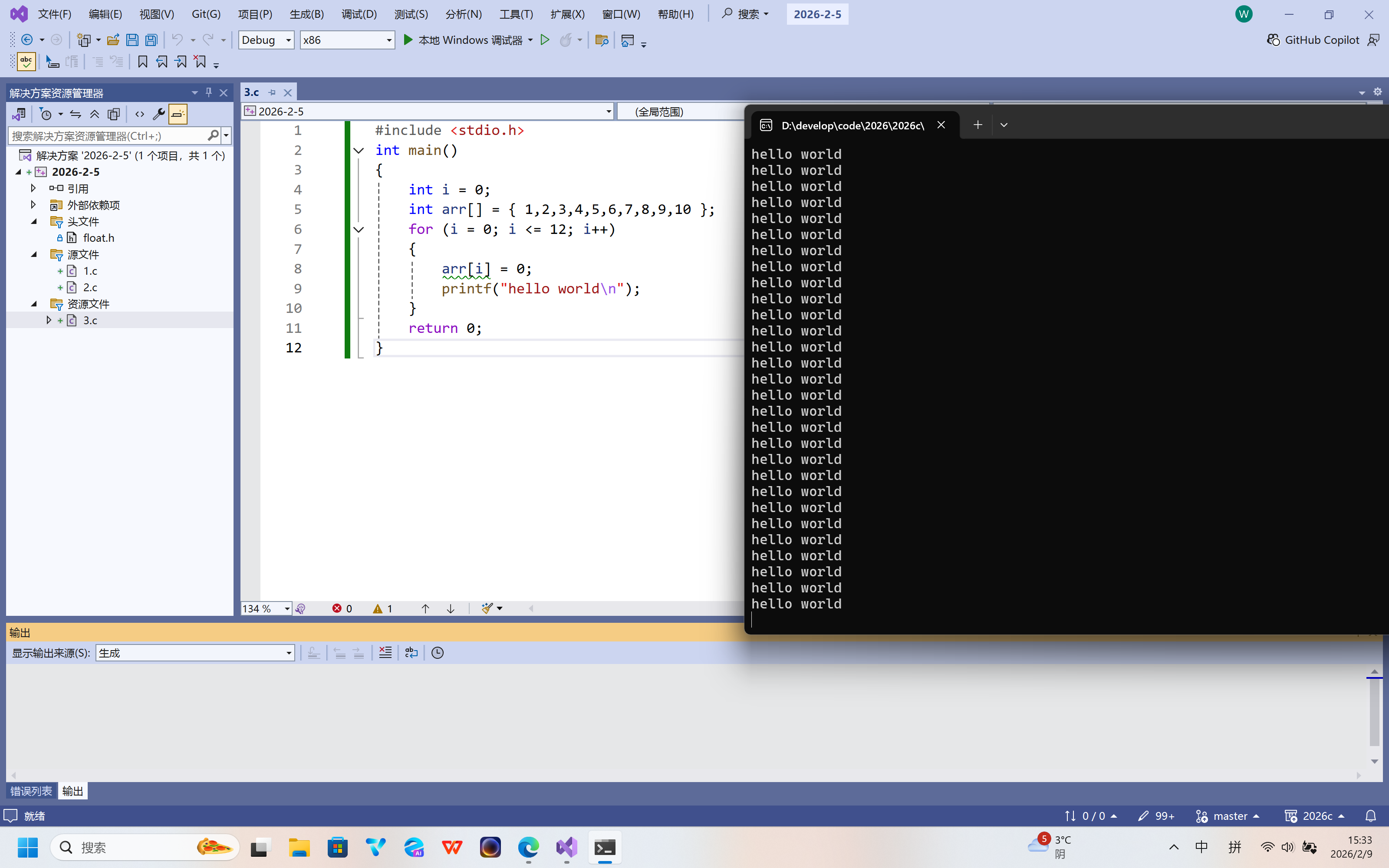Expand the 外部依赖项 tree node
Image resolution: width=1389 pixels, height=868 pixels.
(x=33, y=204)
